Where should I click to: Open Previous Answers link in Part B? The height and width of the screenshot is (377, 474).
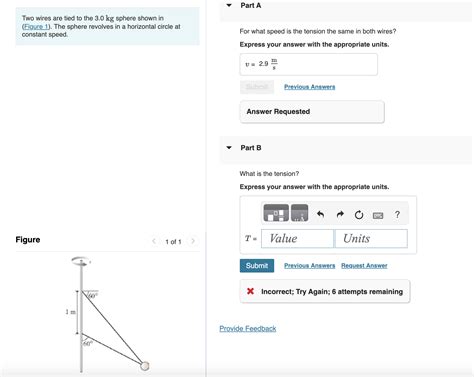(x=309, y=266)
